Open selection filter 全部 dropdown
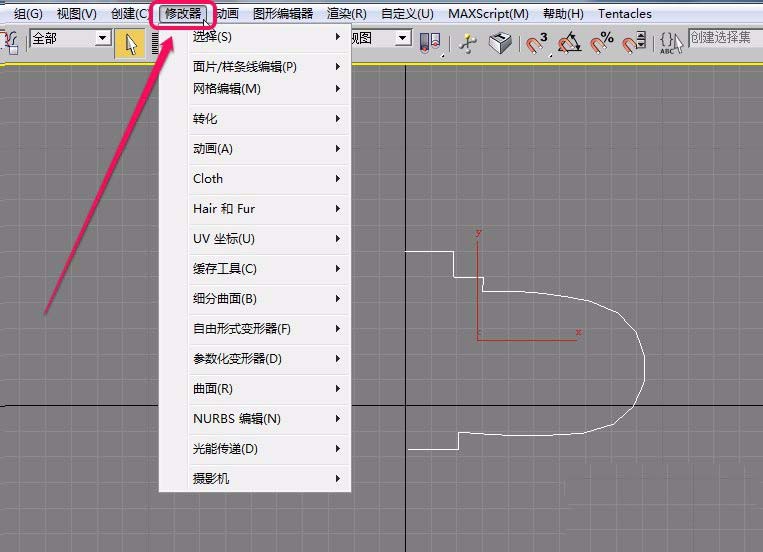This screenshot has width=763, height=552. tap(103, 37)
